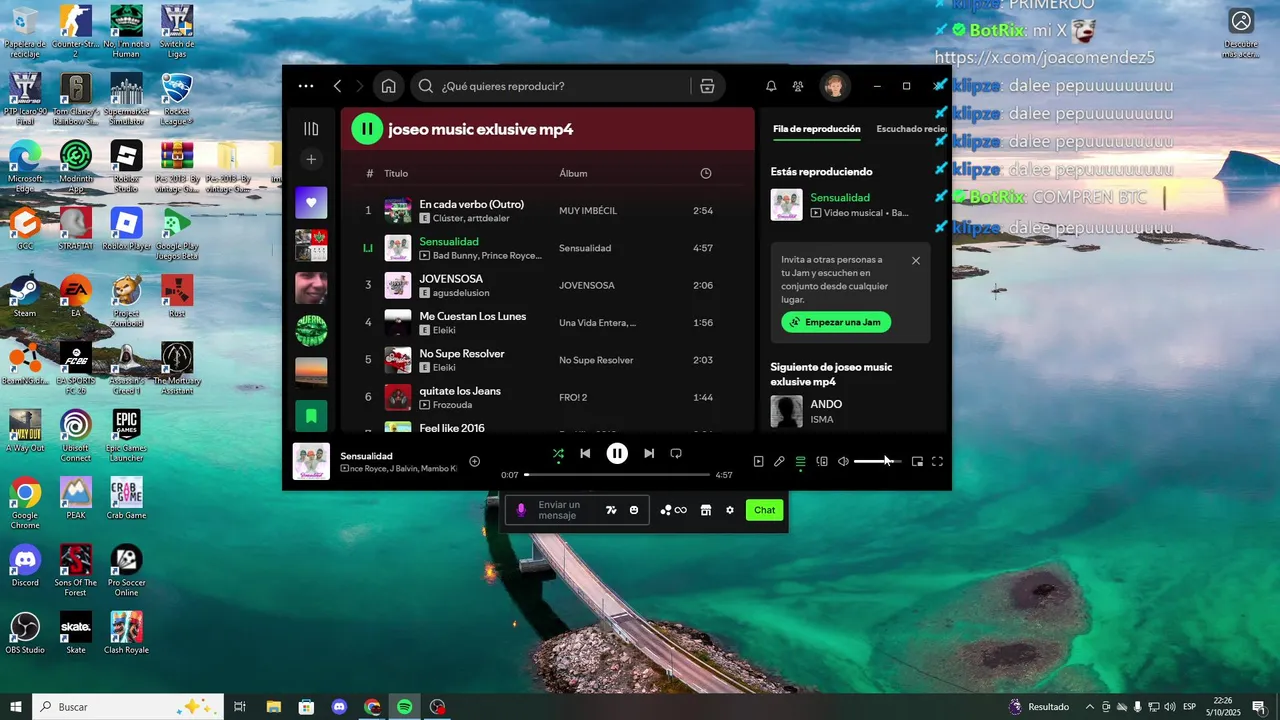Toggle repeat mode

point(676,453)
